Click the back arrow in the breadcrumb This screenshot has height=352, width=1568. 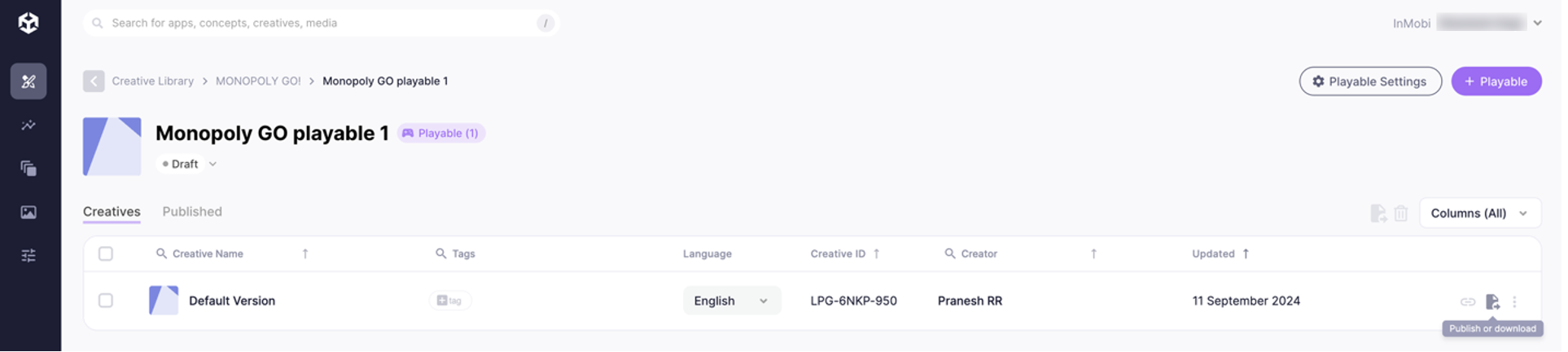coord(94,81)
